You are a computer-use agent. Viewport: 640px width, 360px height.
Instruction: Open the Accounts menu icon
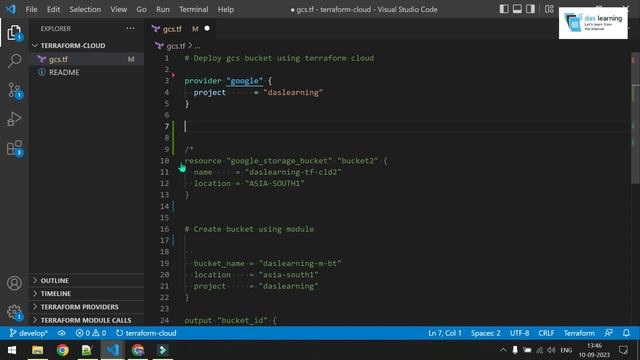point(14,283)
